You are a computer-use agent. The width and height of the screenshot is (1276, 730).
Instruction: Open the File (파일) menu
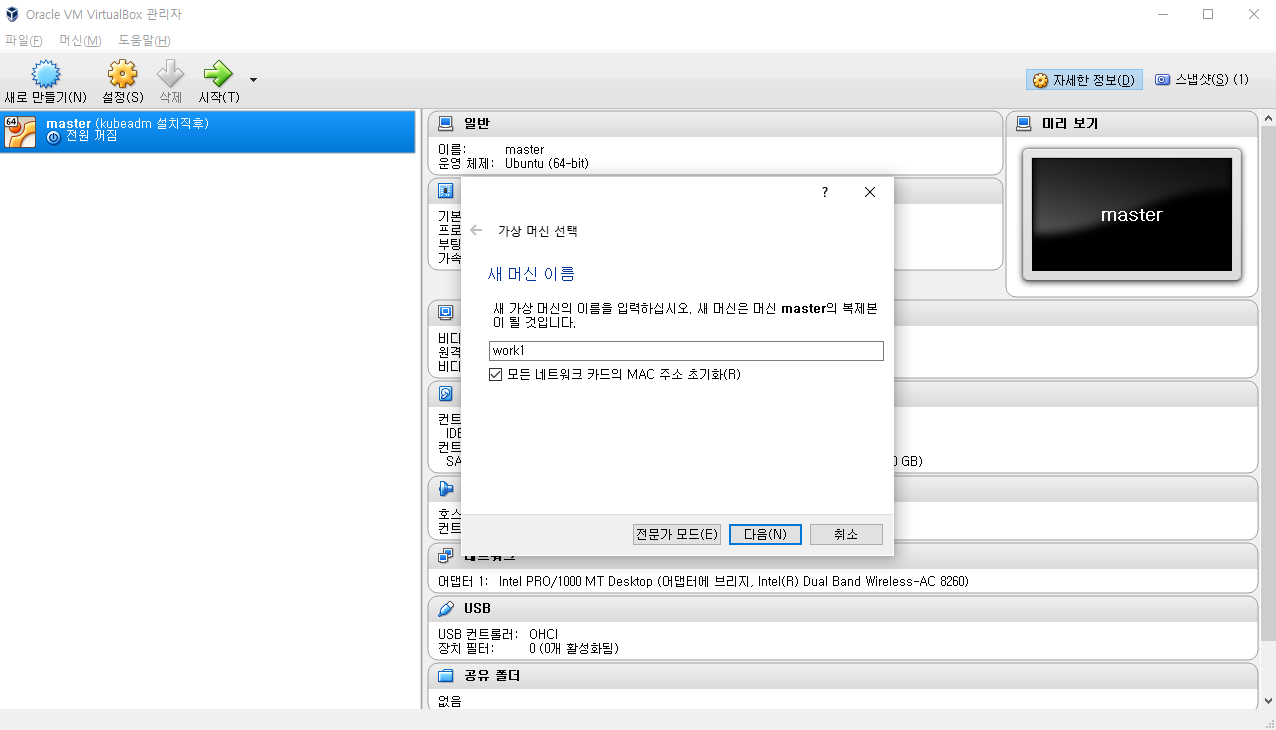click(x=24, y=40)
